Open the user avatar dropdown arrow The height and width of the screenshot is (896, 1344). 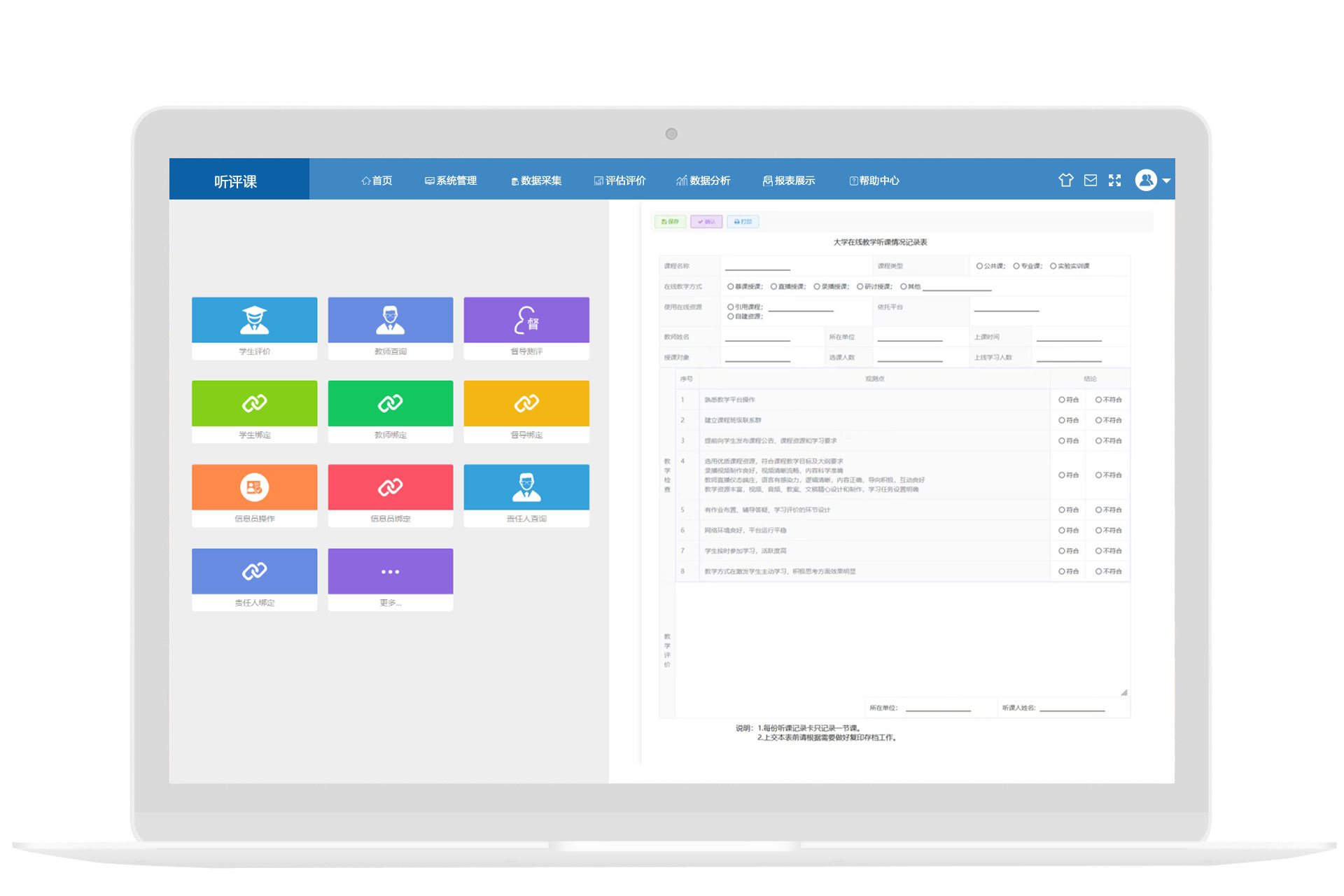coord(1166,181)
